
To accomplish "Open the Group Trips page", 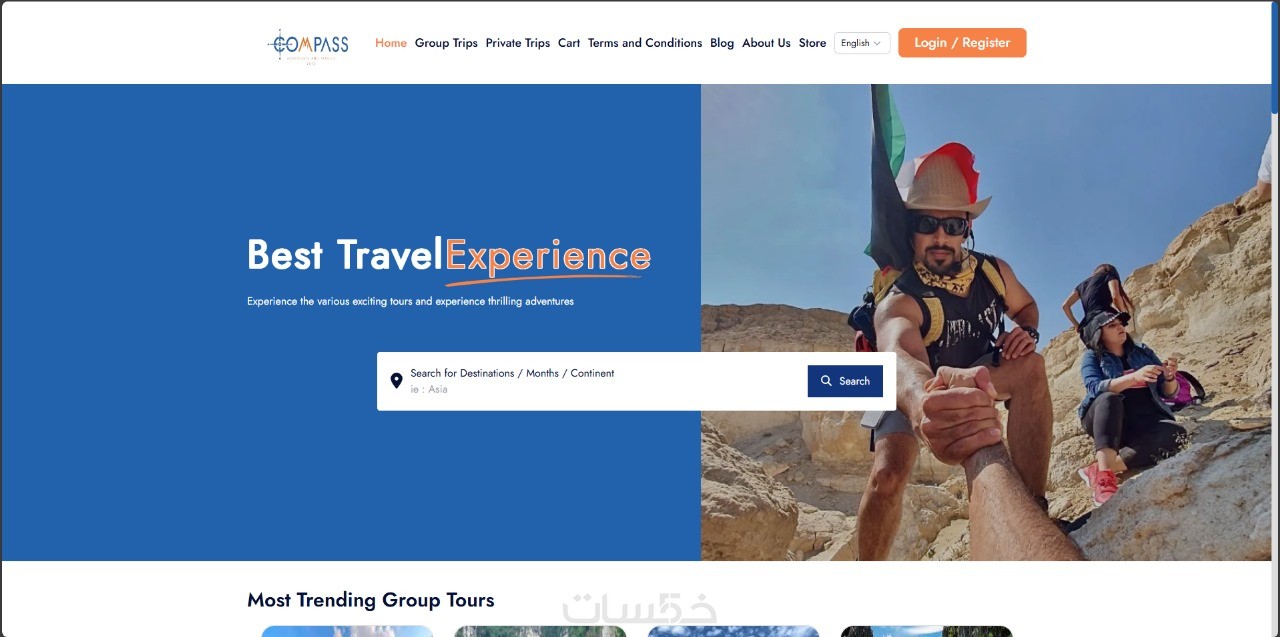I will (446, 43).
